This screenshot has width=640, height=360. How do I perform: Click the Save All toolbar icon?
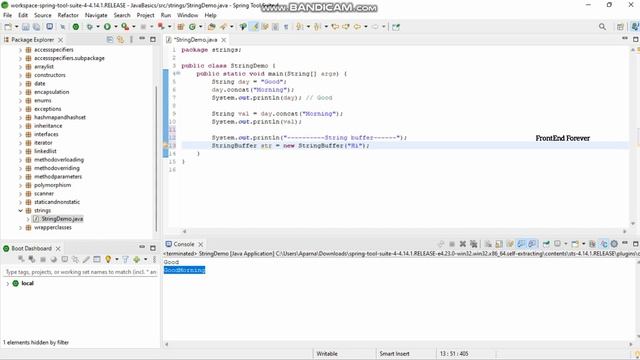[x=36, y=27]
